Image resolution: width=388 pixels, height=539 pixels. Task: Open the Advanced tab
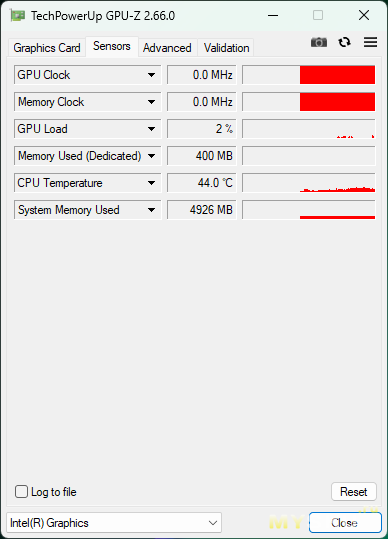167,48
